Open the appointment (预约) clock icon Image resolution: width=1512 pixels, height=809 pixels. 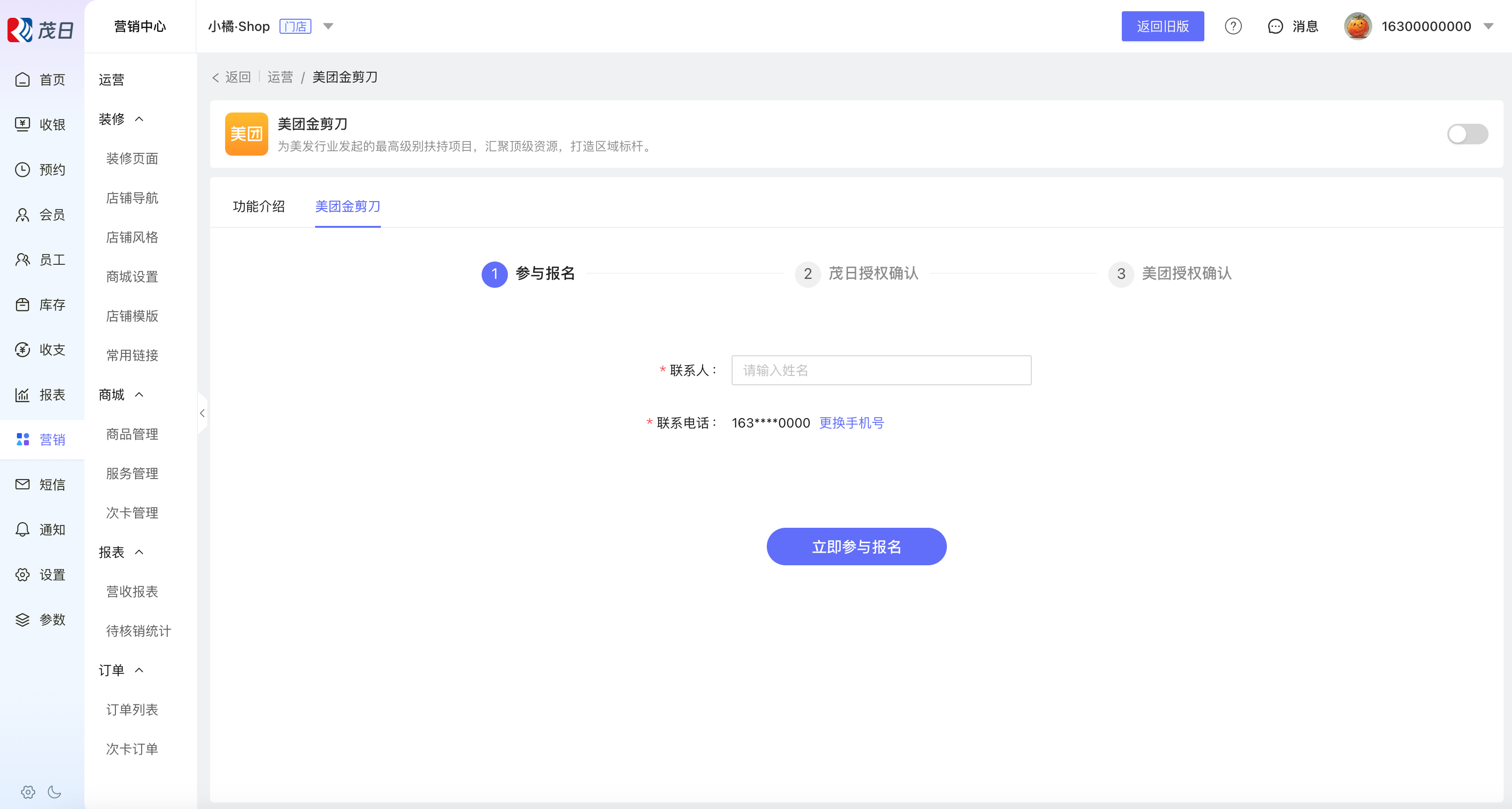pos(23,170)
